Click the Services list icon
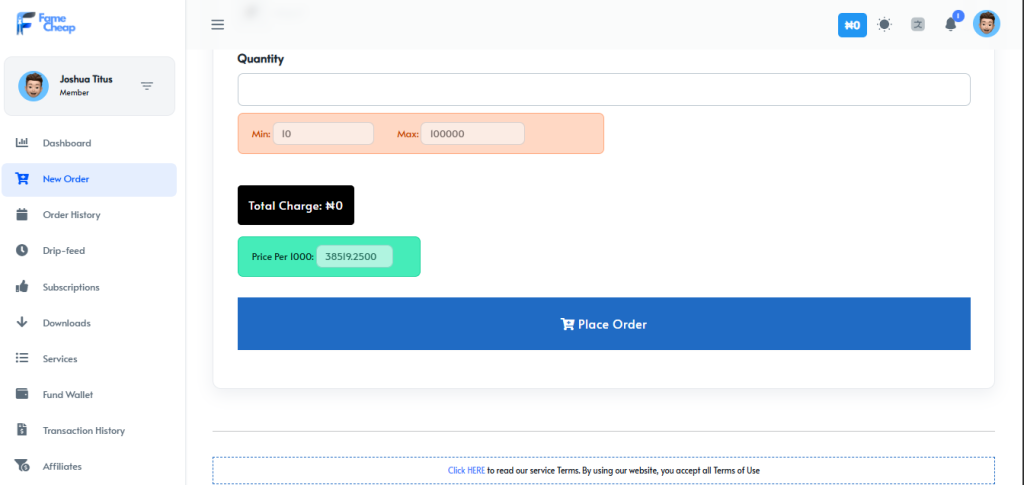1024x485 pixels. pyautogui.click(x=22, y=358)
